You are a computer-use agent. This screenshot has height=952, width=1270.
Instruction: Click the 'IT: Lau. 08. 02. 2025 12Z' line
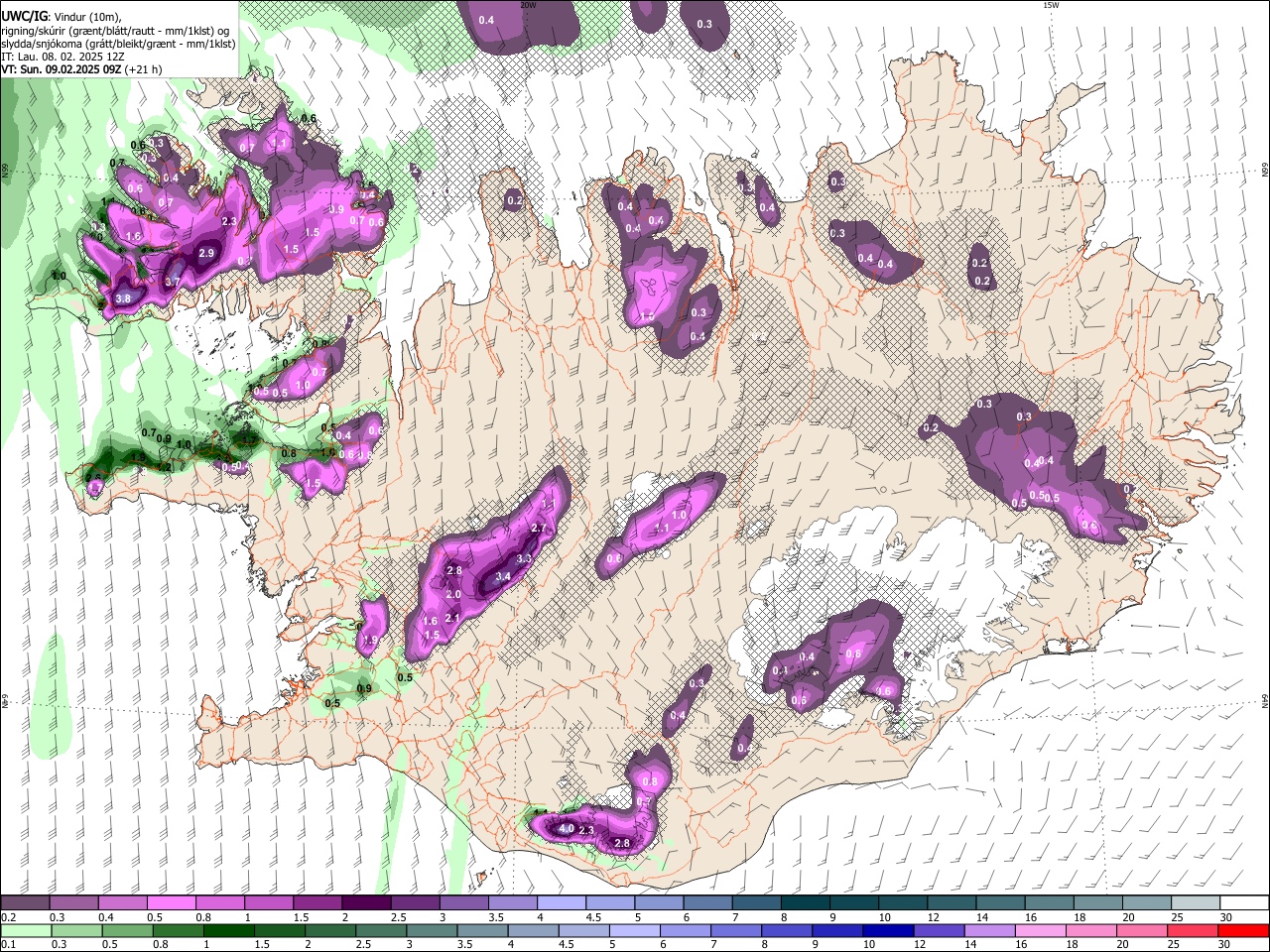(63, 57)
